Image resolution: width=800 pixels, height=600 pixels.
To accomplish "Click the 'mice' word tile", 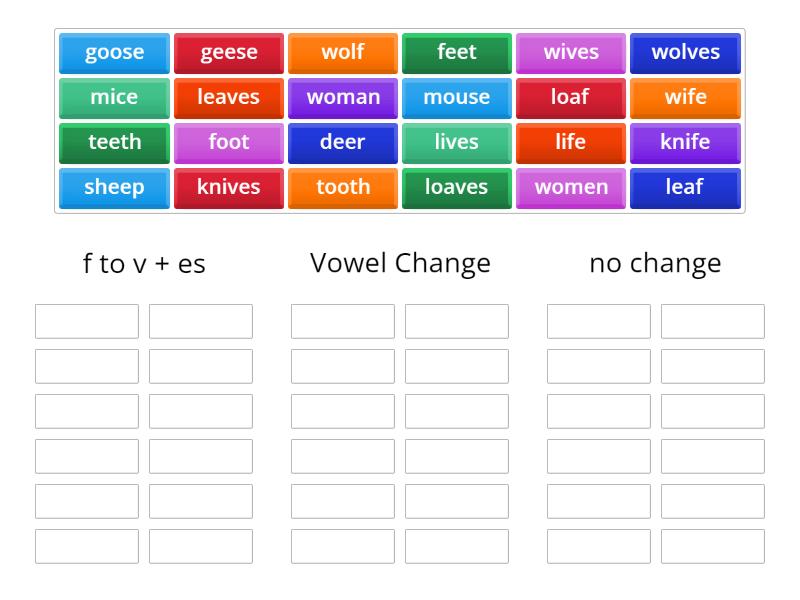I will pos(113,97).
